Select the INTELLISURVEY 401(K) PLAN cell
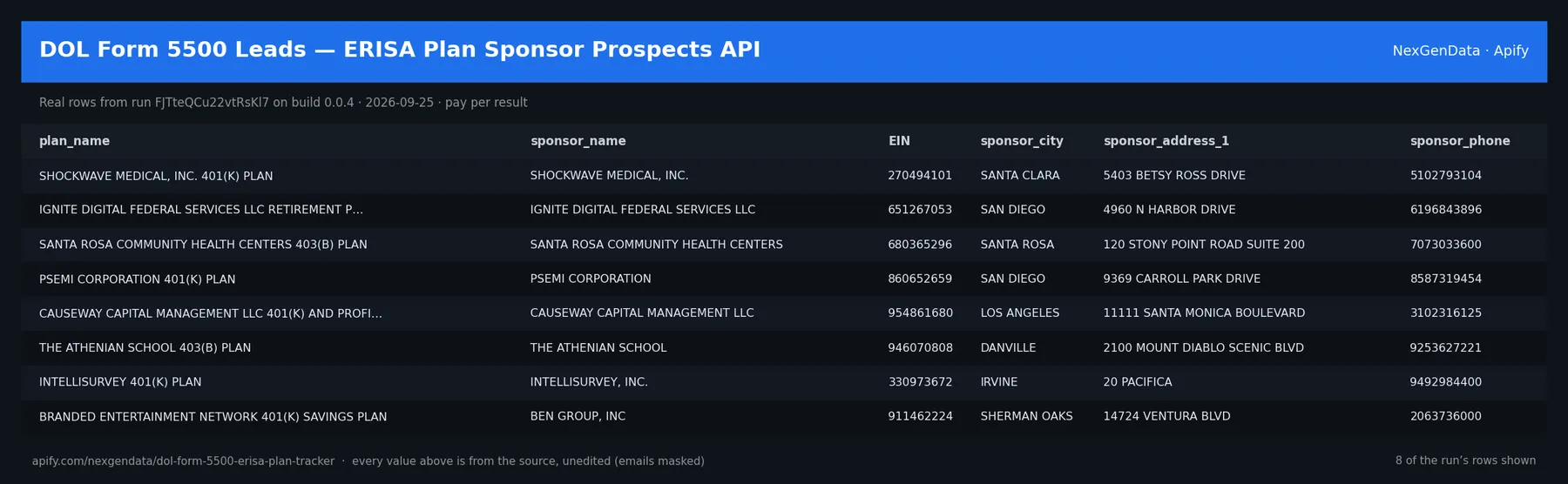Image resolution: width=1568 pixels, height=484 pixels. point(120,382)
